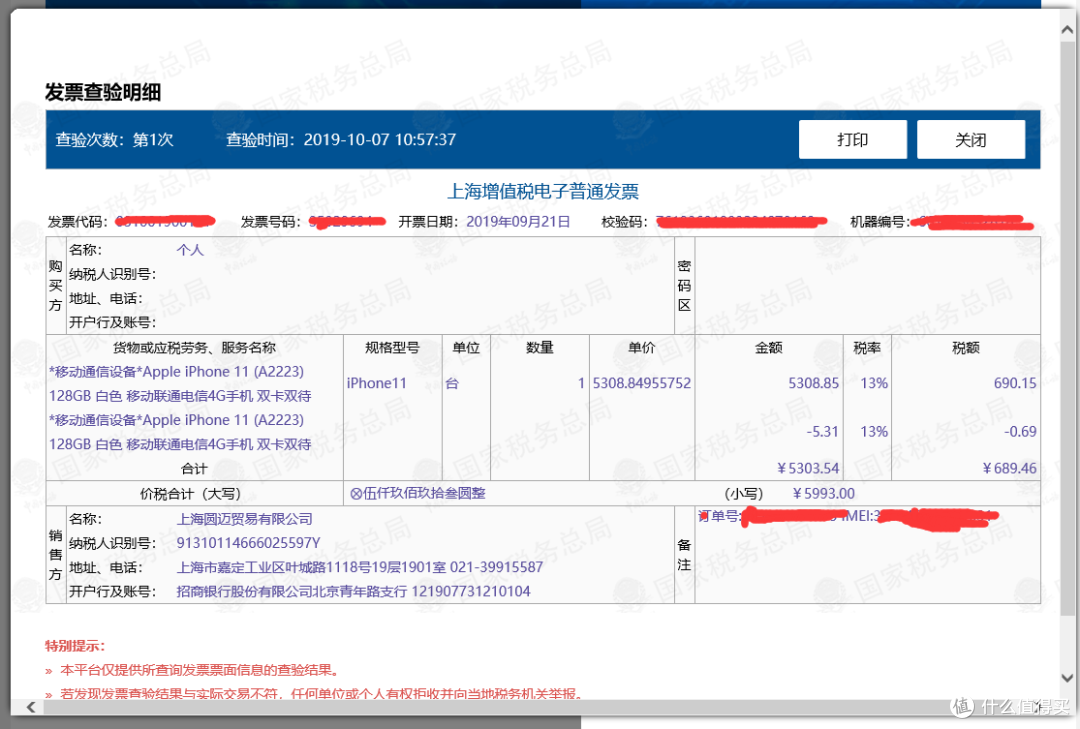The image size is (1080, 729).
Task: Click the 特别提示 notice heading
Action: pos(75,646)
